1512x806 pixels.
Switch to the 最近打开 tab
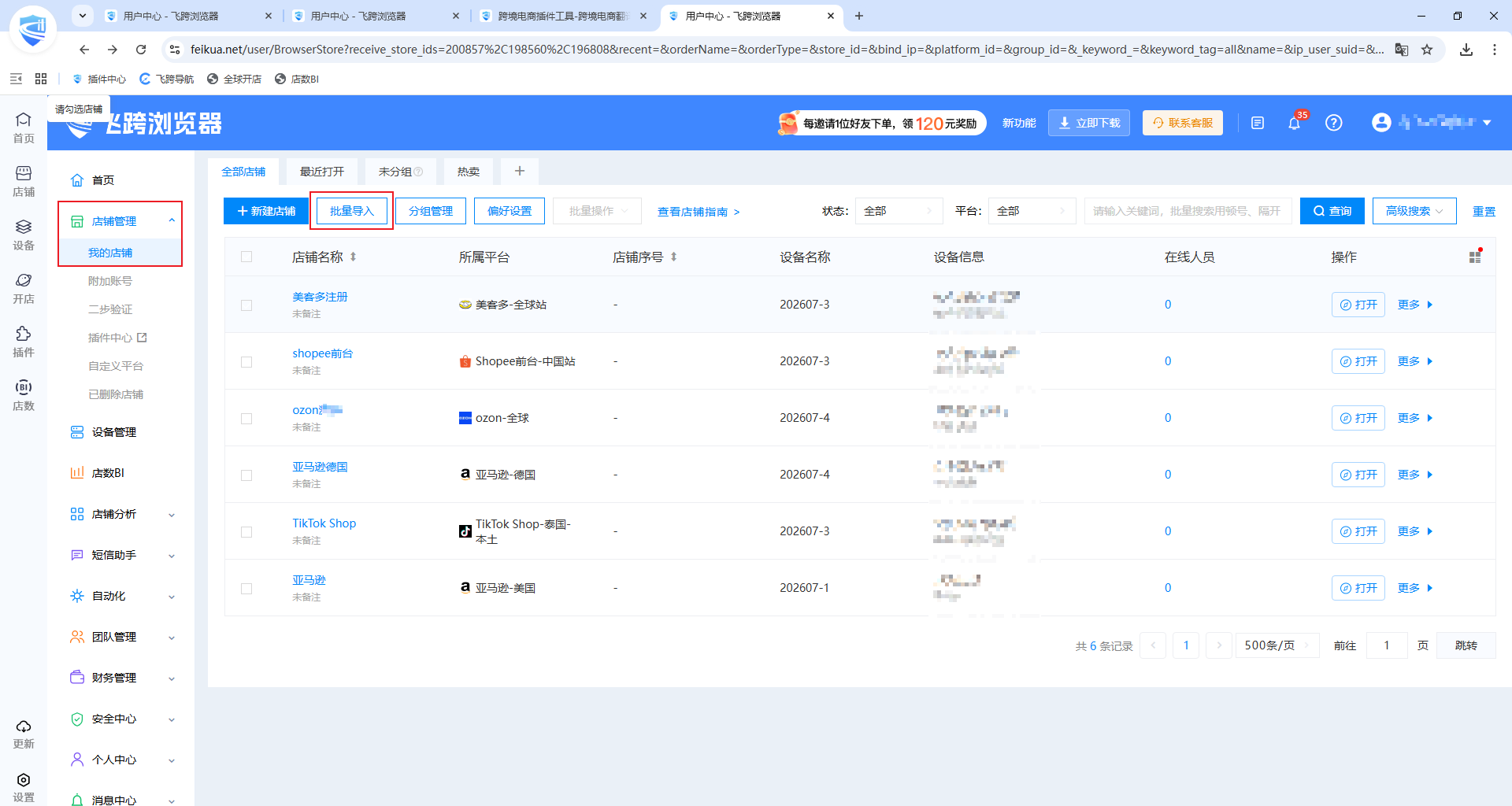pos(322,172)
